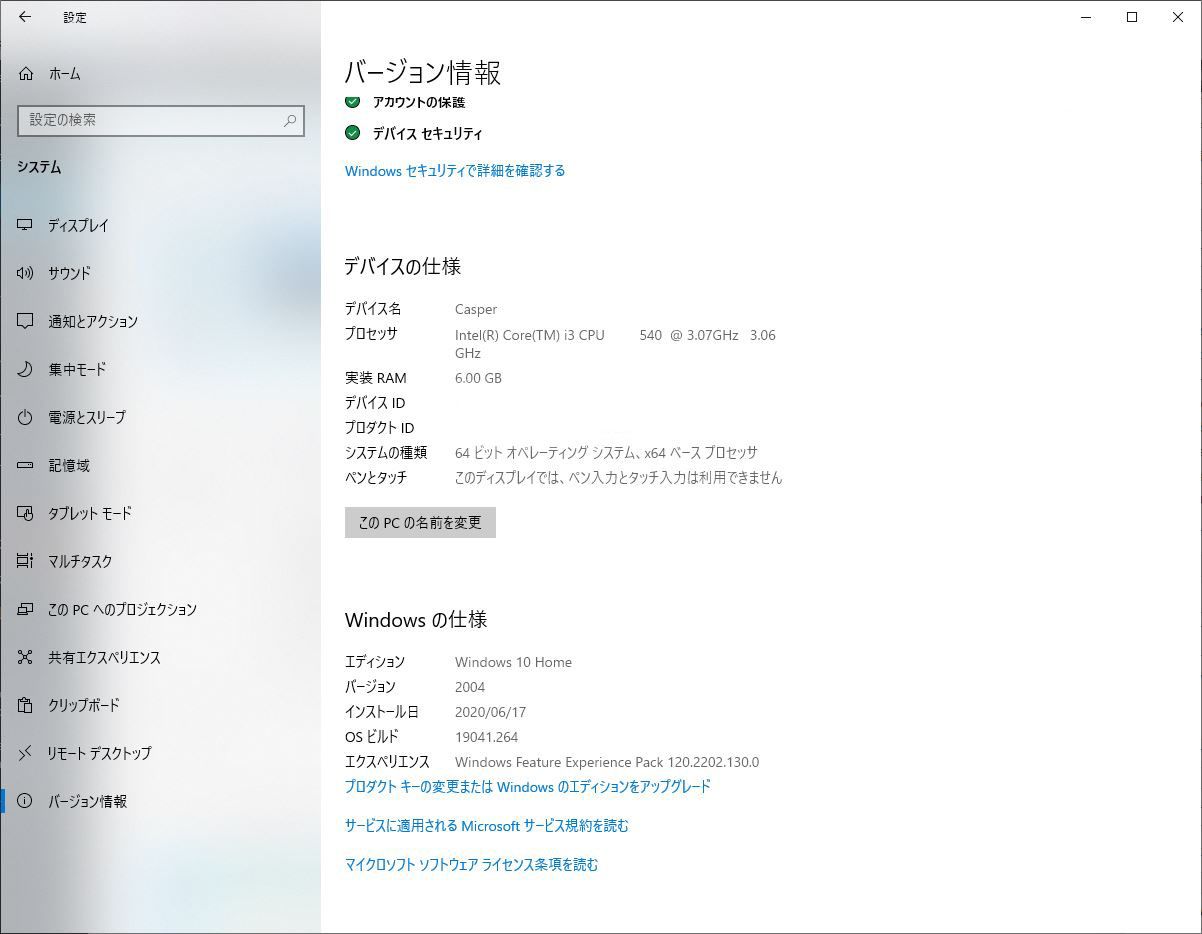Click この PC の名前を変更 button
The height and width of the screenshot is (934, 1202).
click(x=420, y=522)
